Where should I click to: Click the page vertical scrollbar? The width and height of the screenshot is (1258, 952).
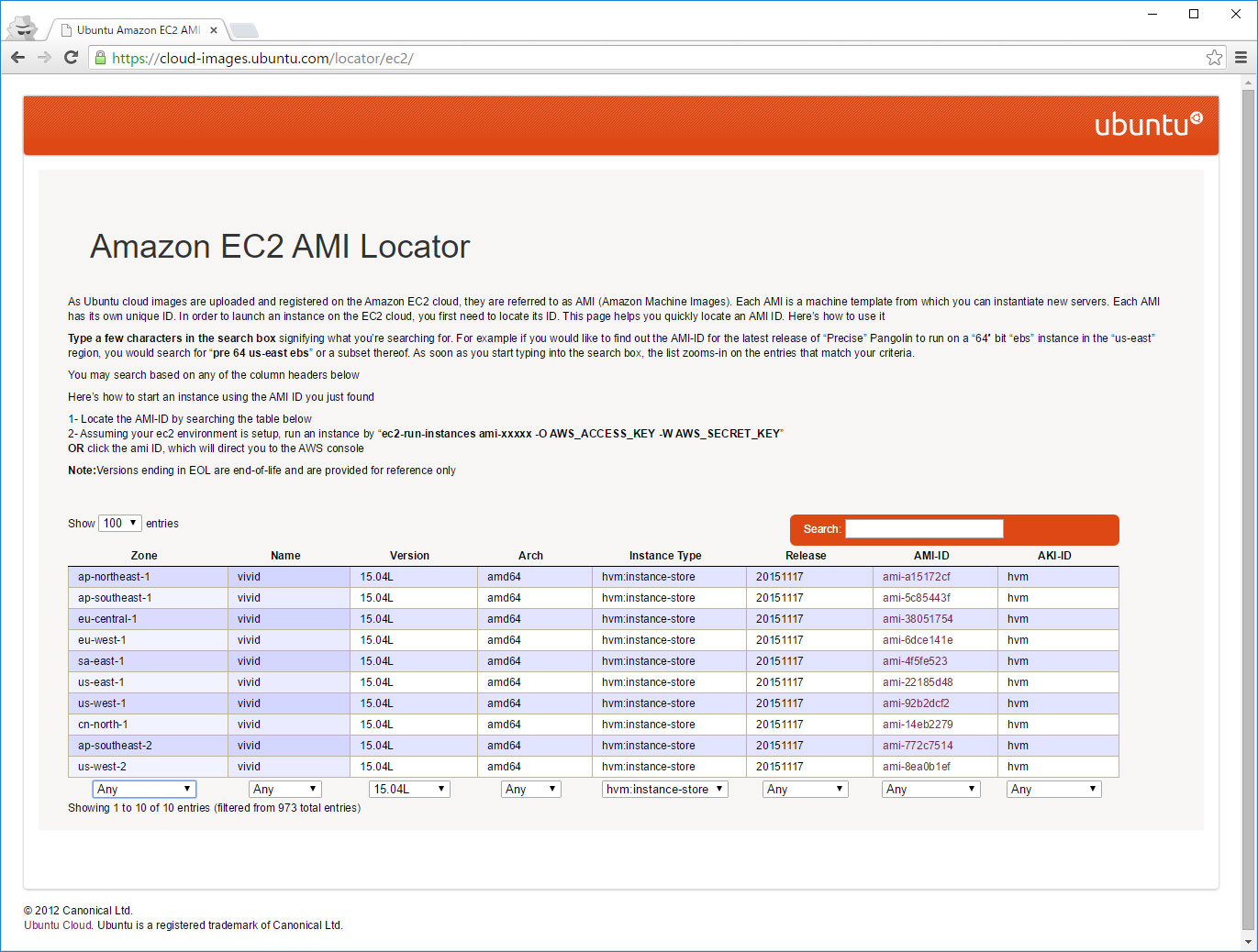pyautogui.click(x=1248, y=509)
